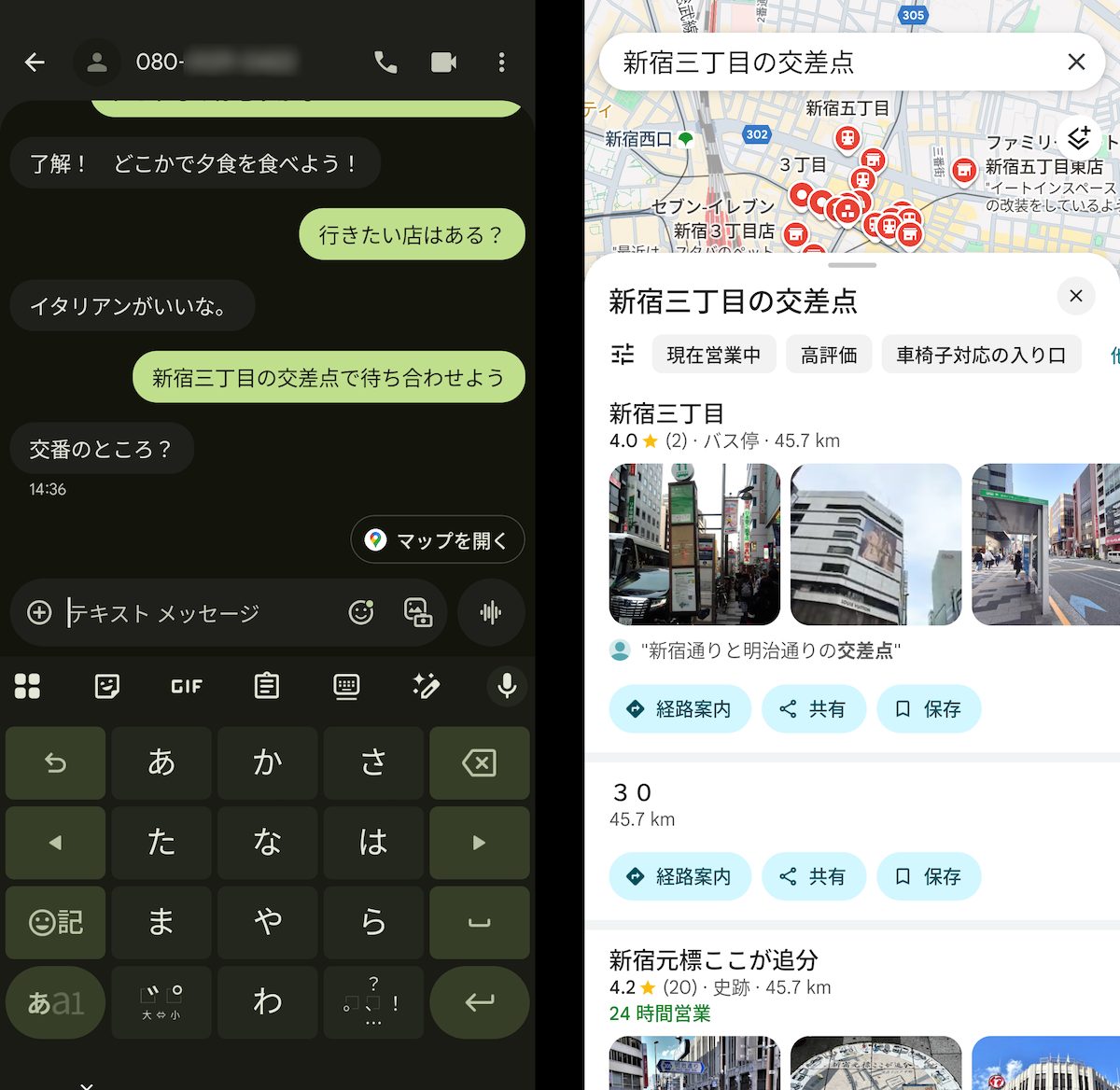Tap 経路案内 for 新宿三丁目 bus stop
The width and height of the screenshot is (1120, 1090).
point(679,709)
